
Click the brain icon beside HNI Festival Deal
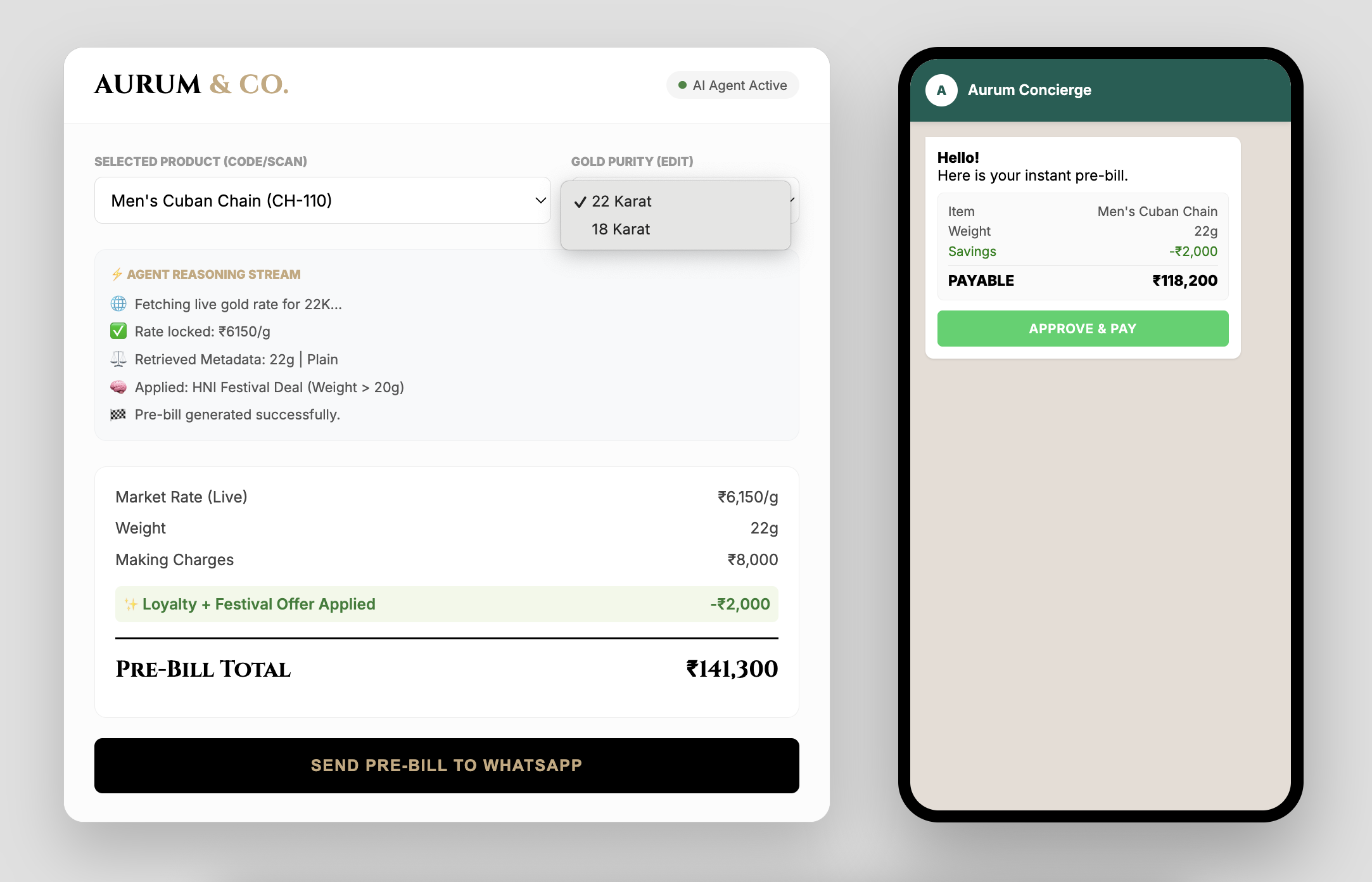click(x=118, y=387)
